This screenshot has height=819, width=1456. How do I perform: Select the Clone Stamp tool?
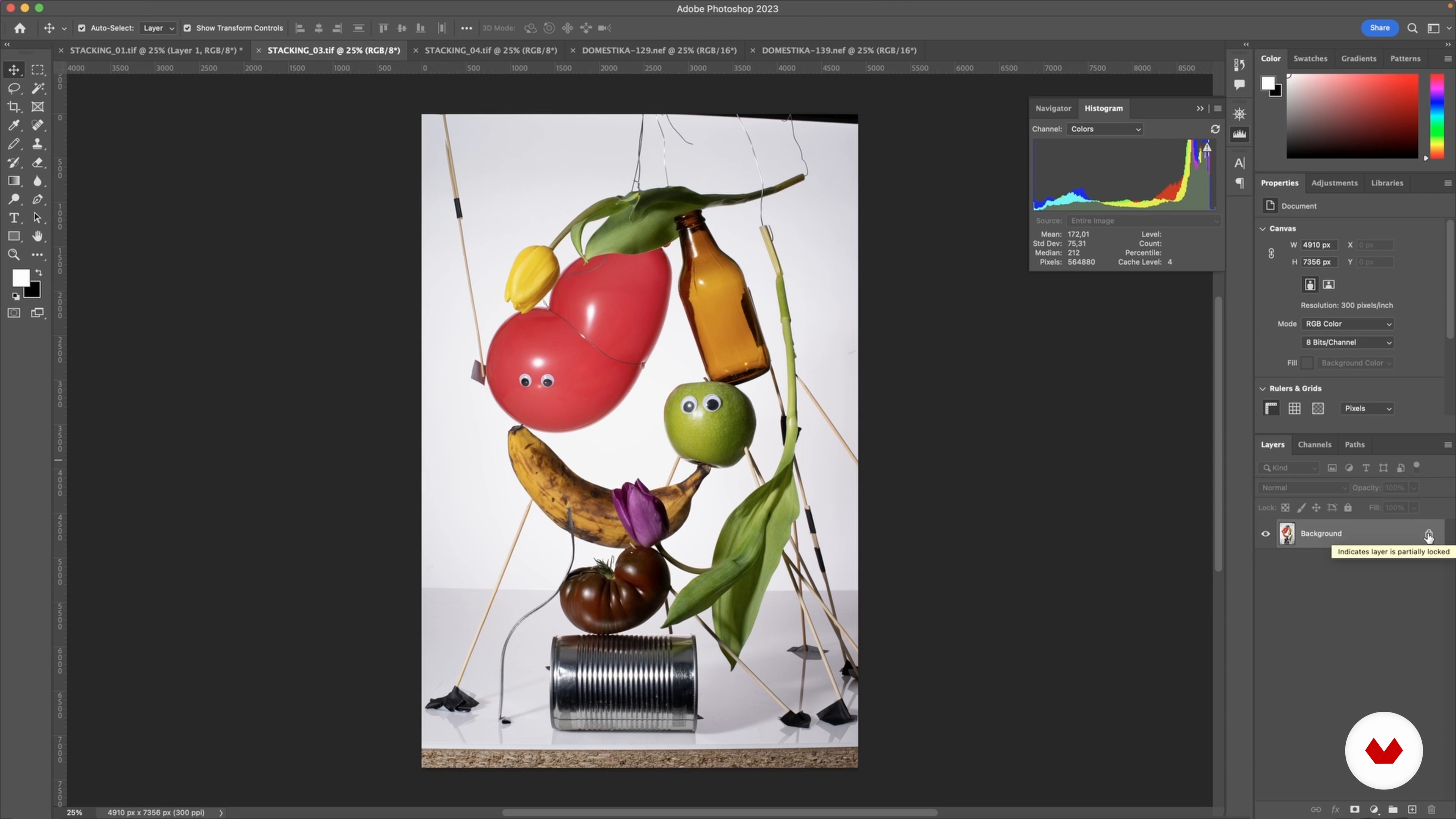click(x=37, y=144)
